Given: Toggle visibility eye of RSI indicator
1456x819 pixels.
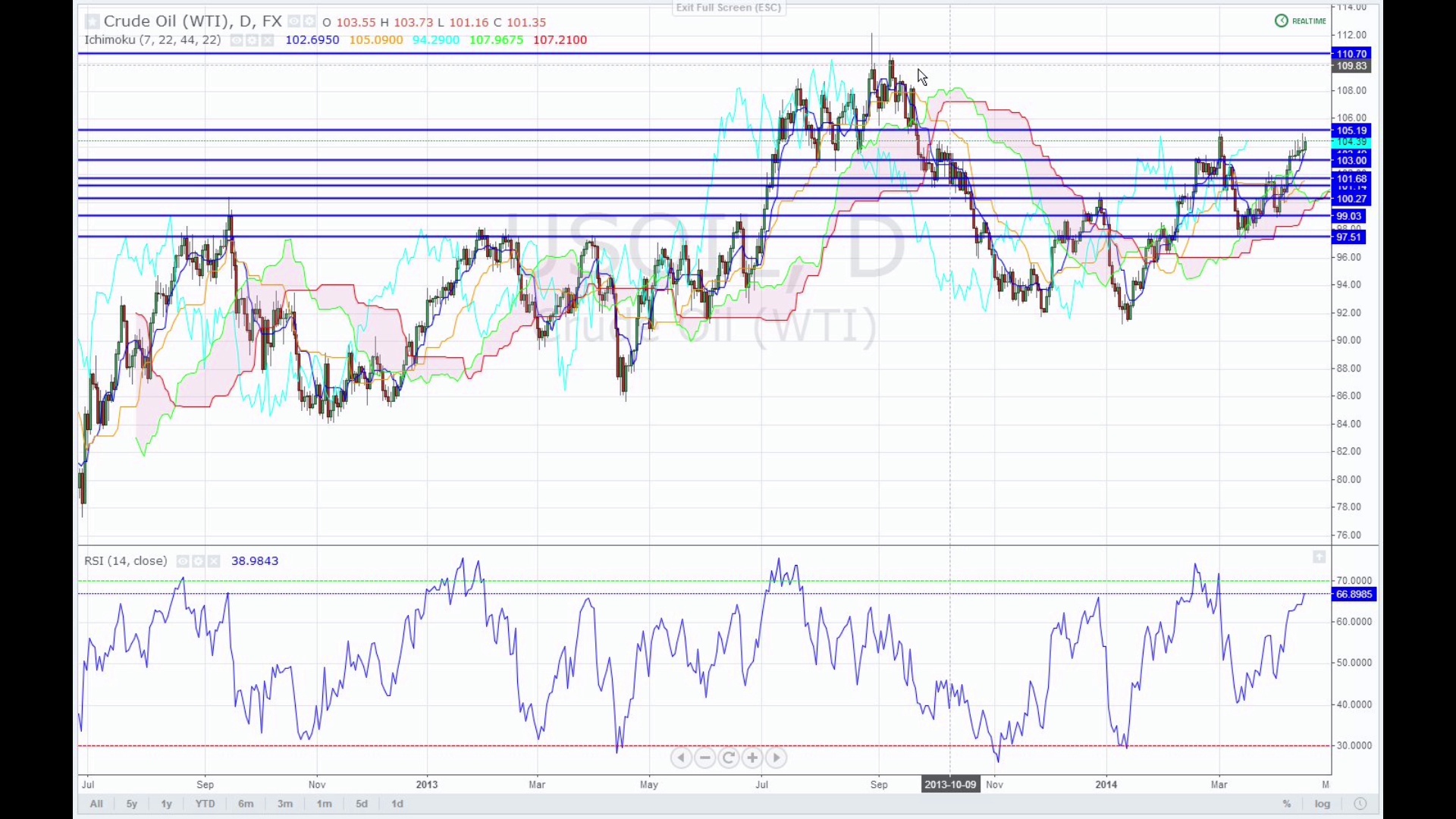Looking at the screenshot, I should point(183,561).
